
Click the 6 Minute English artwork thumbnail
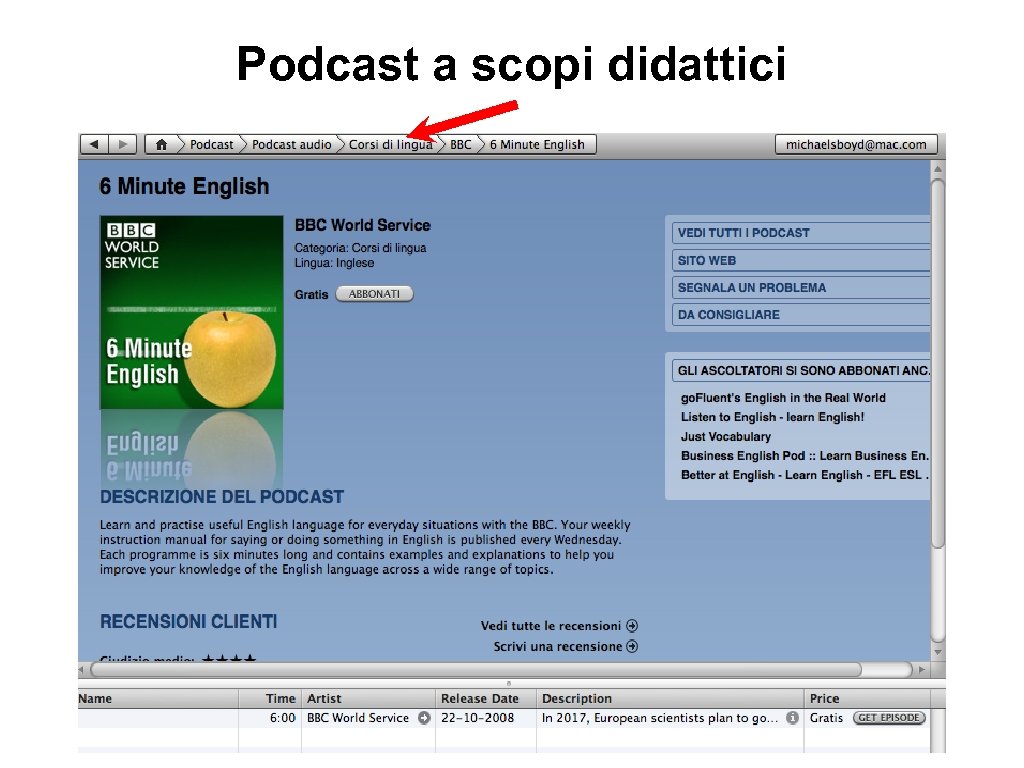(x=191, y=312)
